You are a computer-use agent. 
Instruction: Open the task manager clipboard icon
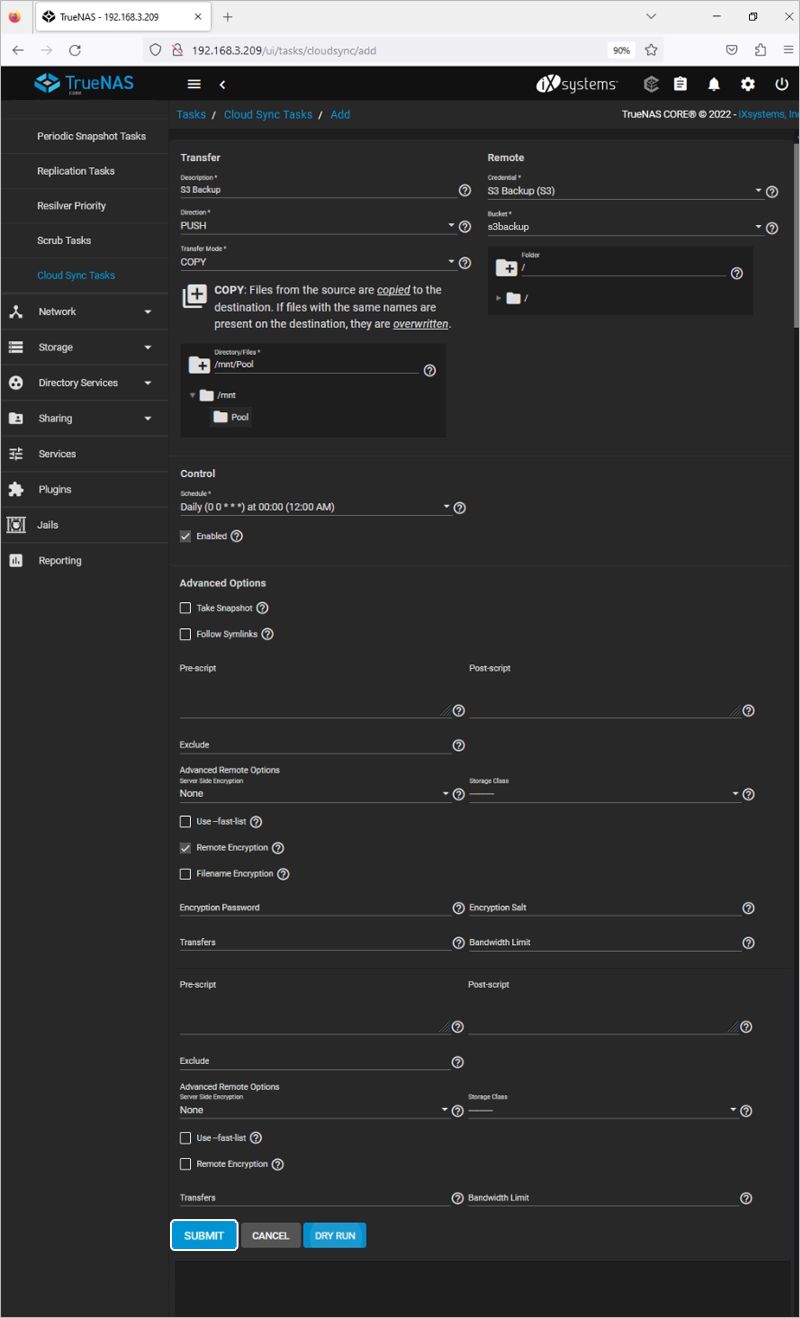(681, 85)
